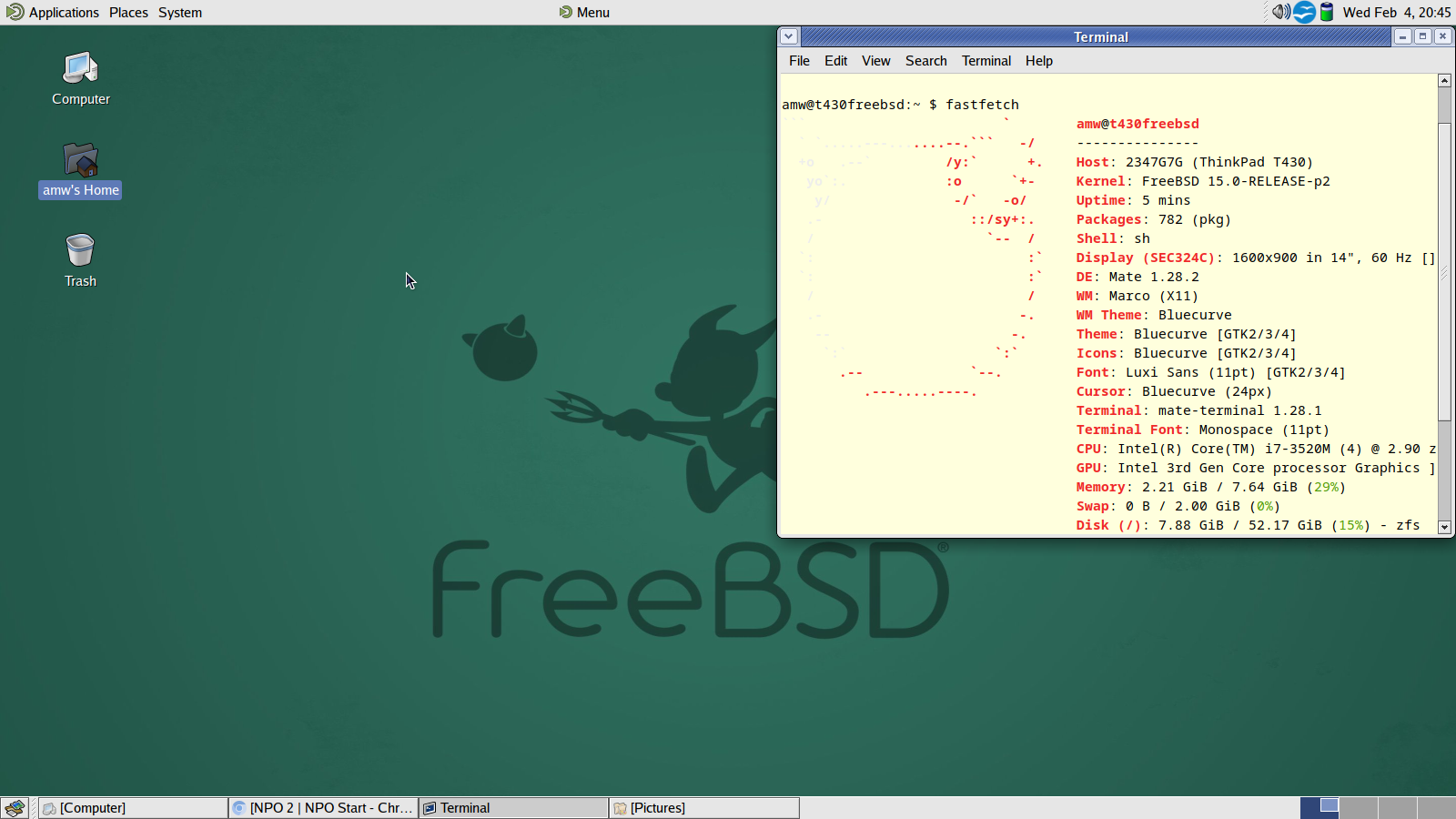Switch to NPO Start Chrome taskbar window

(x=323, y=808)
